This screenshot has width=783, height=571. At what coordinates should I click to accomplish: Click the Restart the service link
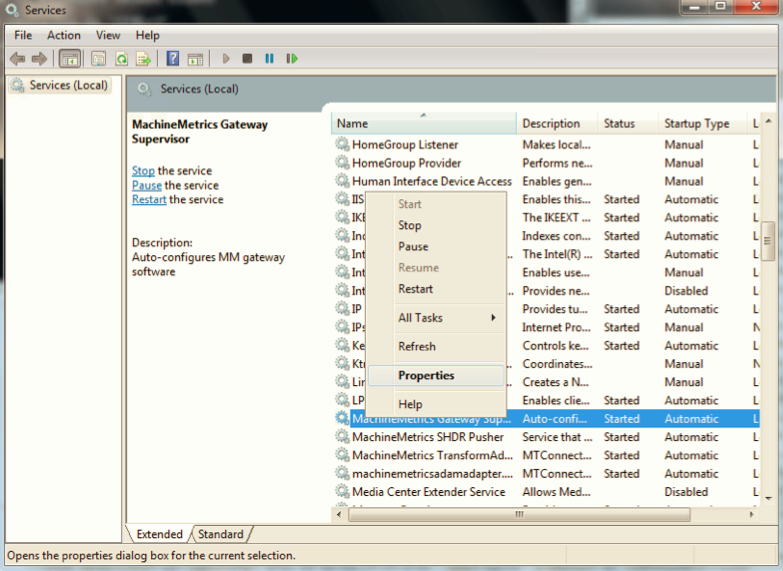point(149,200)
